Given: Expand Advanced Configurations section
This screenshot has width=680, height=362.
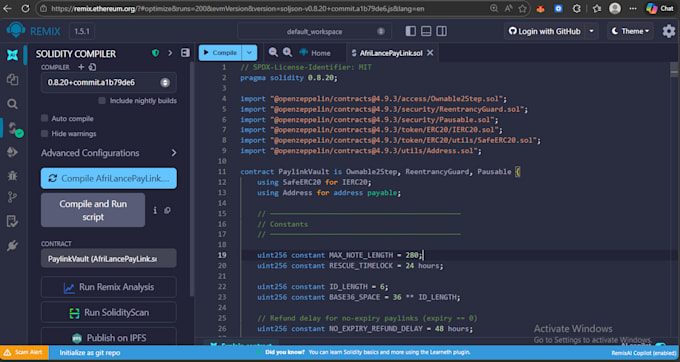Looking at the screenshot, I should (x=109, y=153).
